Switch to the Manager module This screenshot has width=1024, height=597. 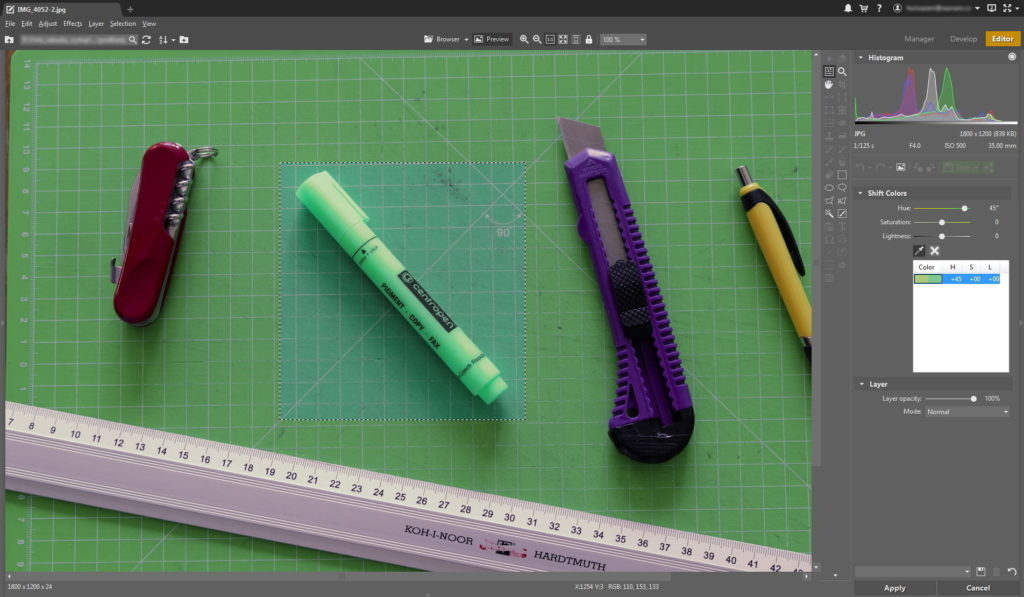tap(919, 39)
